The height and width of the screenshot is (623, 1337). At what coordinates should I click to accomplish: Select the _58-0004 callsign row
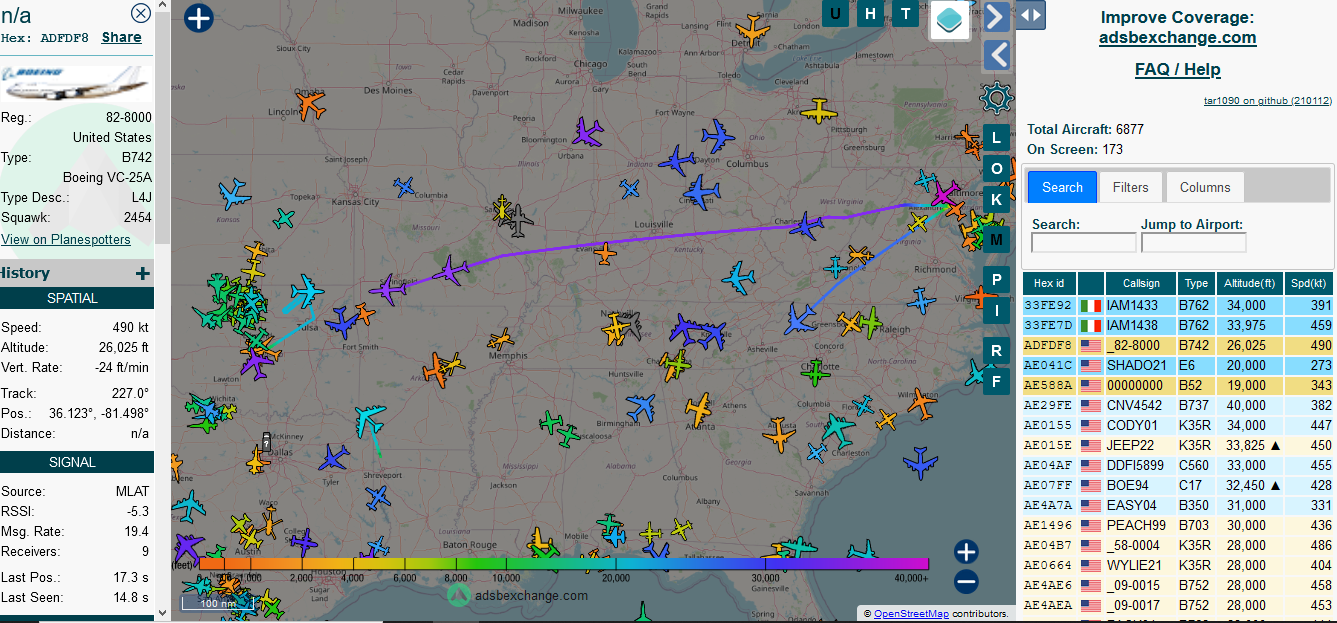pos(1179,546)
